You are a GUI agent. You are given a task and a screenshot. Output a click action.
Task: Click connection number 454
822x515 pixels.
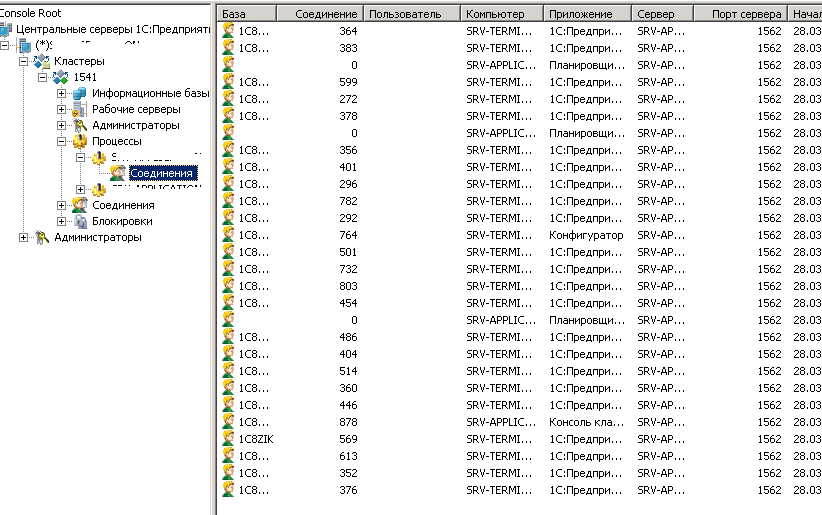coord(348,303)
